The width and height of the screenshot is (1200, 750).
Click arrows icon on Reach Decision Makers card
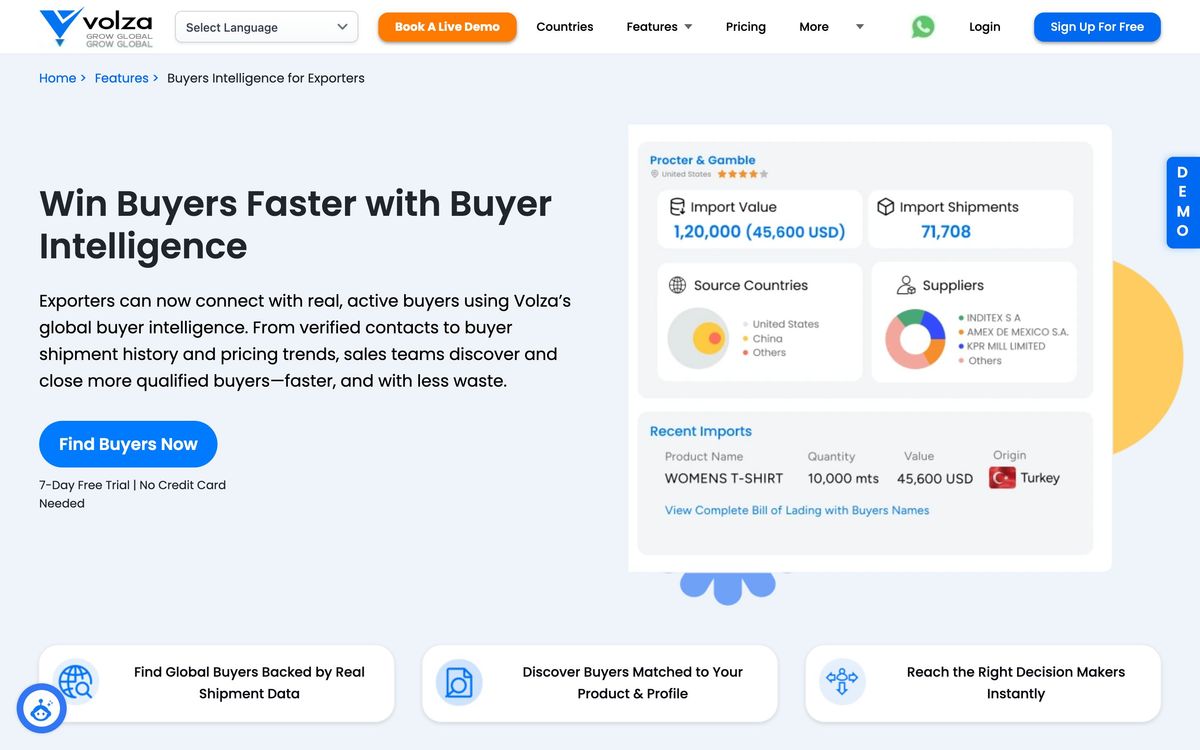(841, 682)
